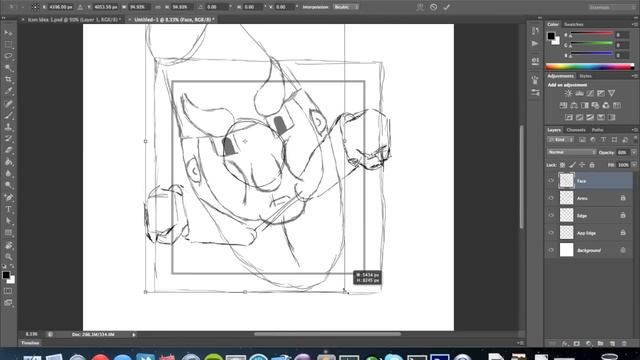
Task: Open the status bar info arrow
Action: (x=133, y=335)
